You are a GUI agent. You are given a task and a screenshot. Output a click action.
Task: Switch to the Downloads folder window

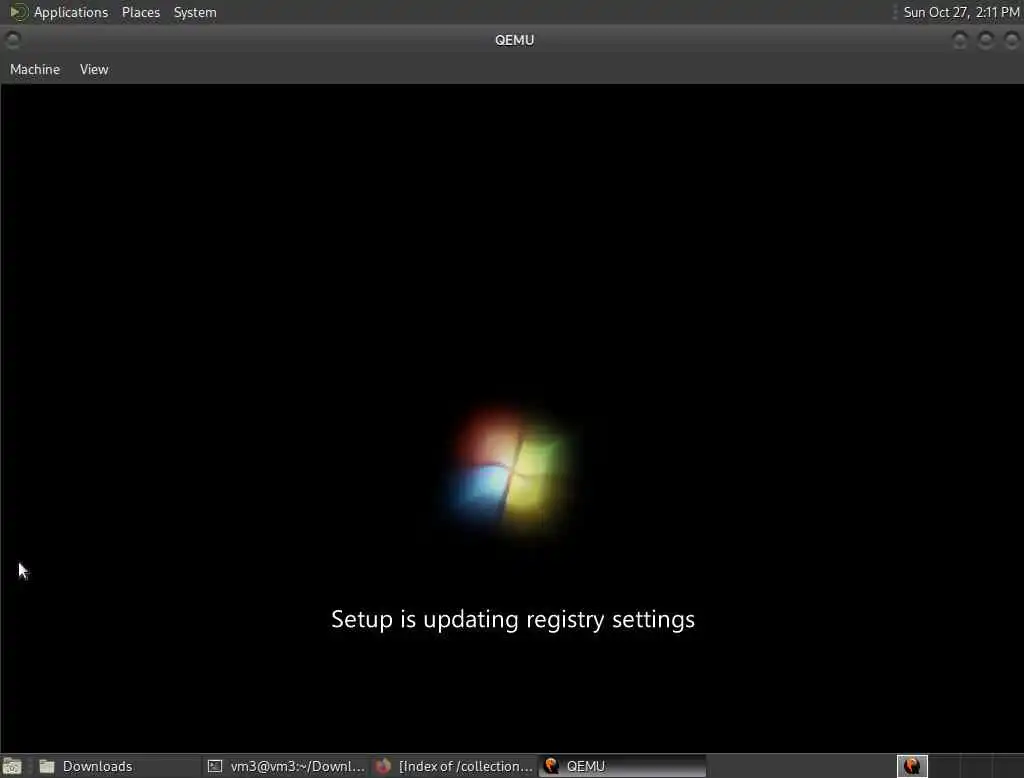118,766
